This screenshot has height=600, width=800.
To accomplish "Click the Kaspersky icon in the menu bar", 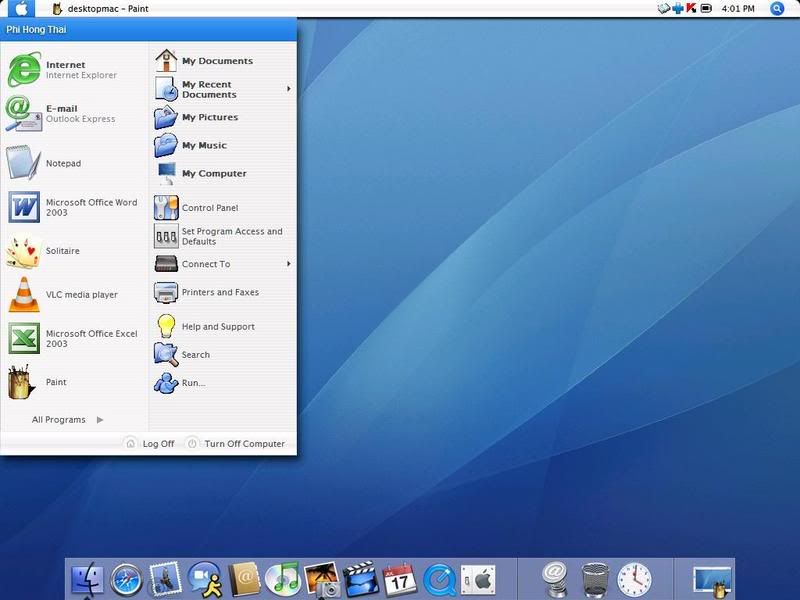I will pyautogui.click(x=689, y=8).
